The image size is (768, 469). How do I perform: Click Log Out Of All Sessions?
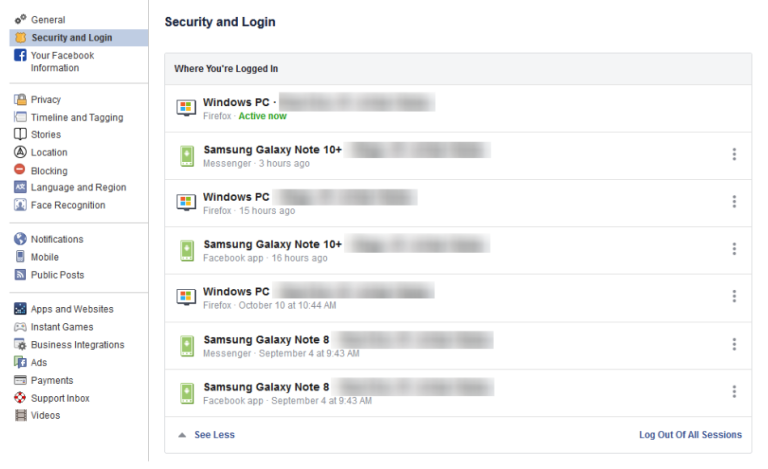(x=690, y=435)
